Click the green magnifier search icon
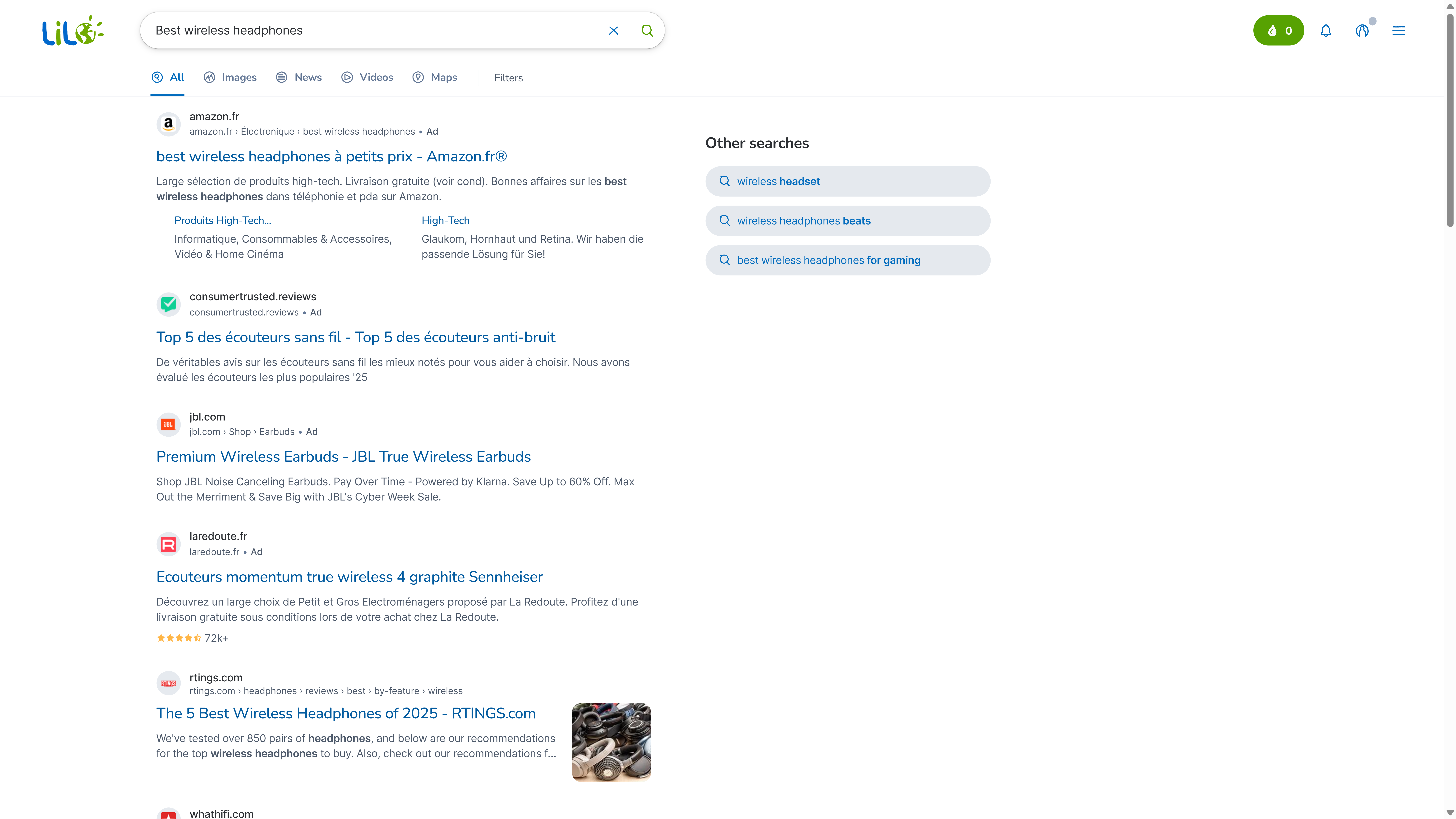This screenshot has height=819, width=1456. 647,31
